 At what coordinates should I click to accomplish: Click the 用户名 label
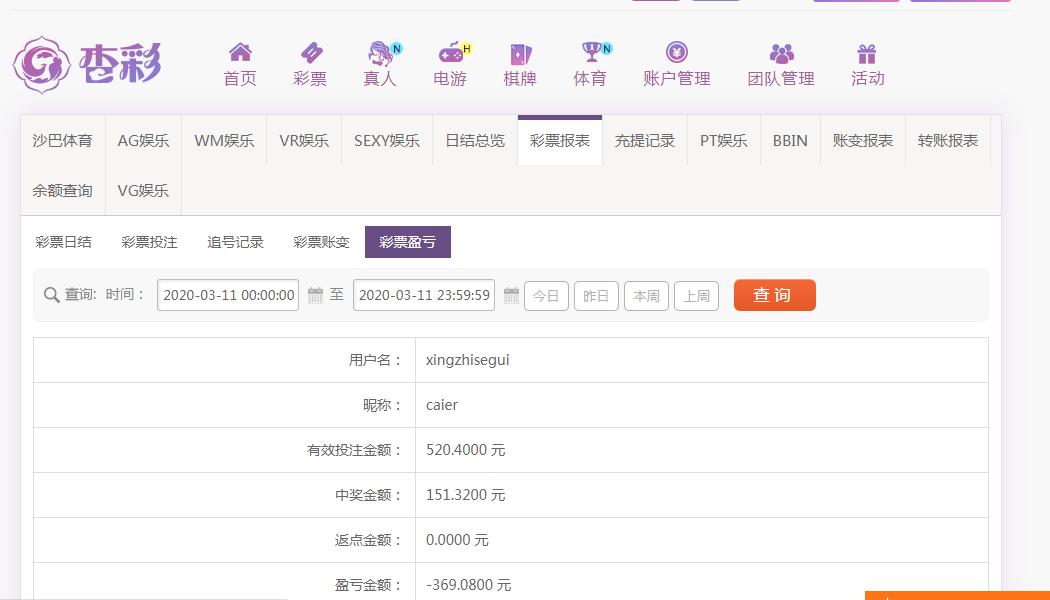(375, 360)
